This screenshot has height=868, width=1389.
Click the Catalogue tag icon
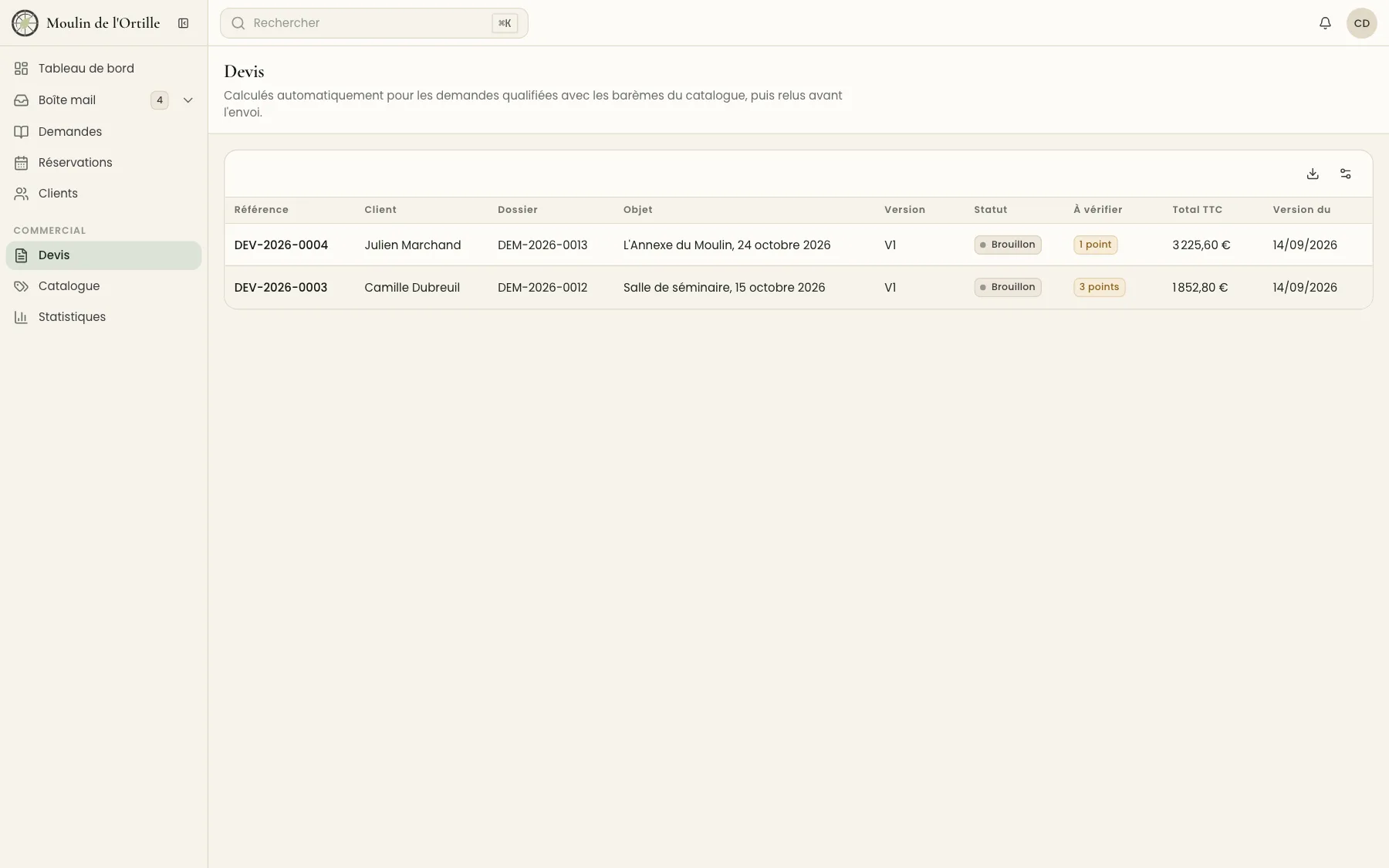click(x=22, y=286)
